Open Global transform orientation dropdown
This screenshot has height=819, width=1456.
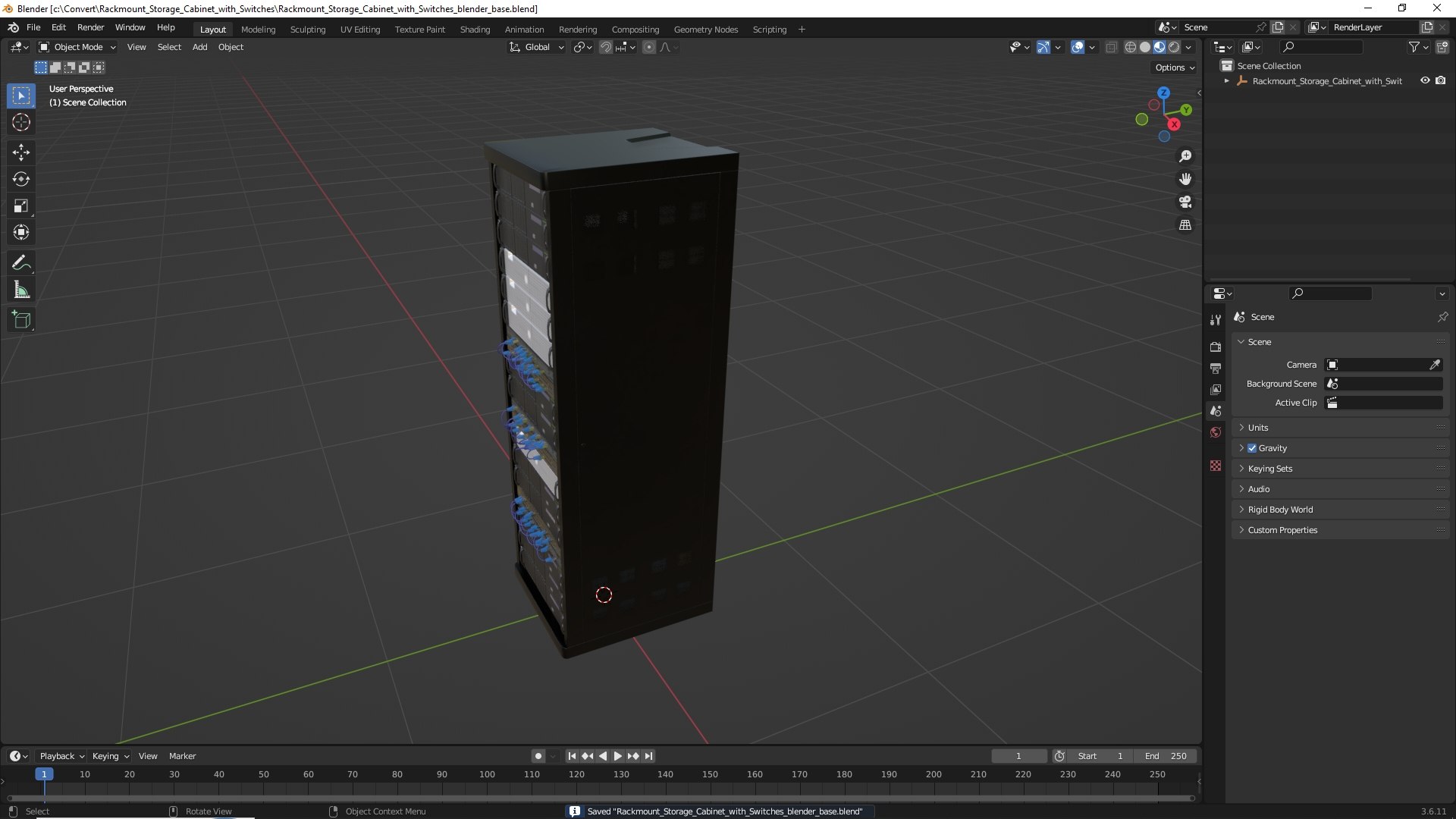536,47
